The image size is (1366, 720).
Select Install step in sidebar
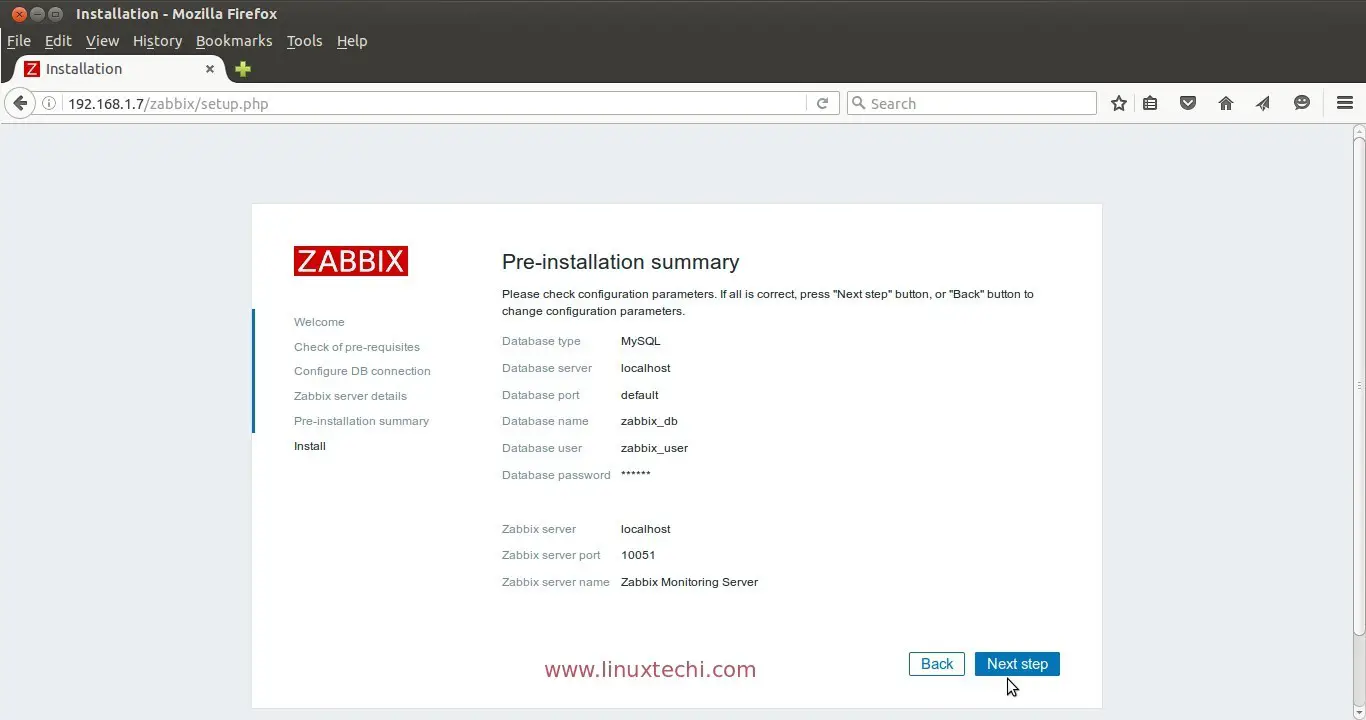click(x=310, y=446)
